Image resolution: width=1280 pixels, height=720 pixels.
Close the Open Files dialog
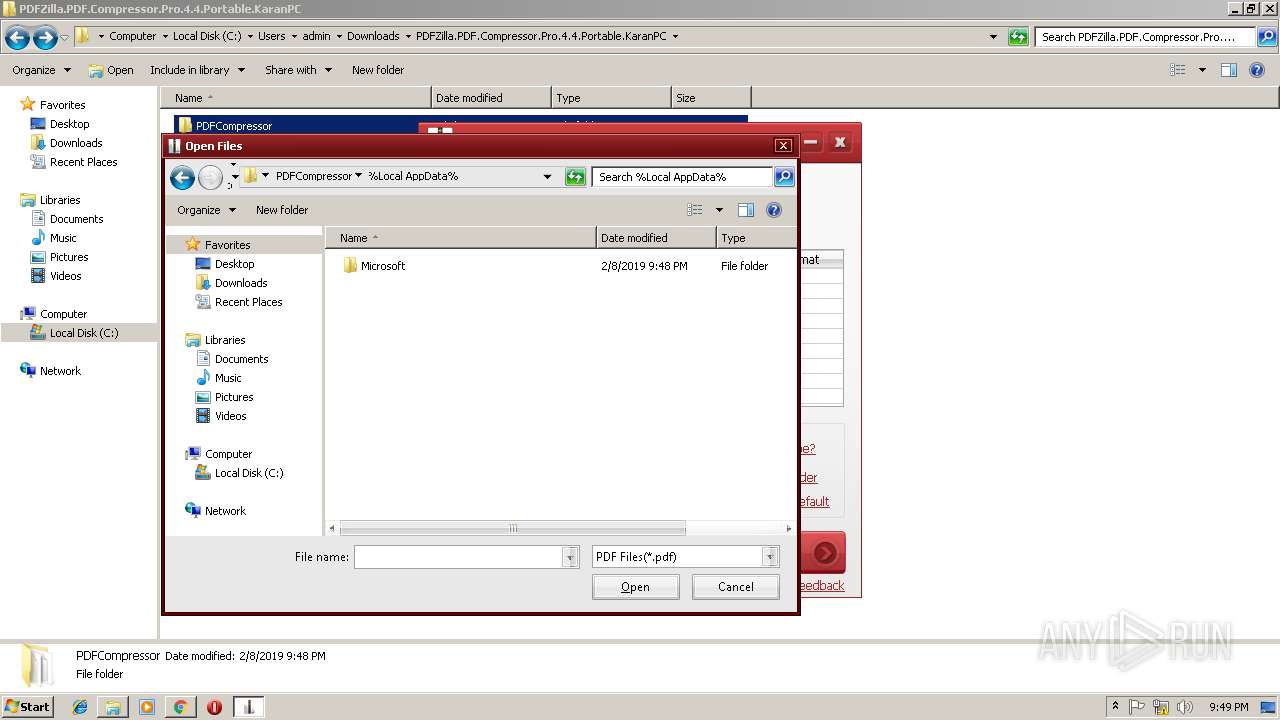tap(784, 146)
